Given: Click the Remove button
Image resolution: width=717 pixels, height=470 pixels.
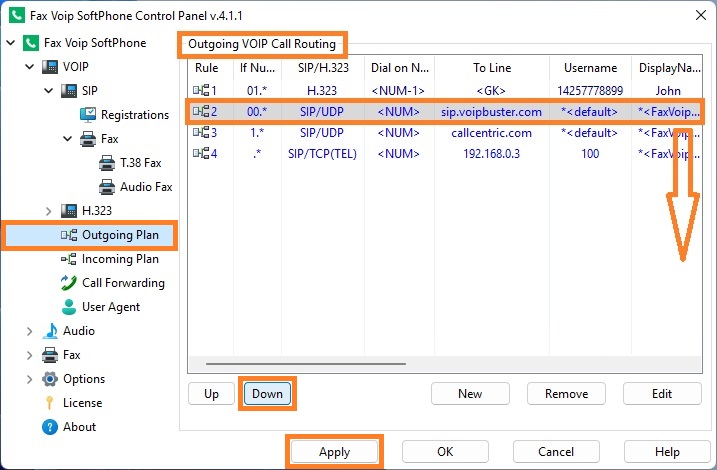Looking at the screenshot, I should click(x=567, y=394).
